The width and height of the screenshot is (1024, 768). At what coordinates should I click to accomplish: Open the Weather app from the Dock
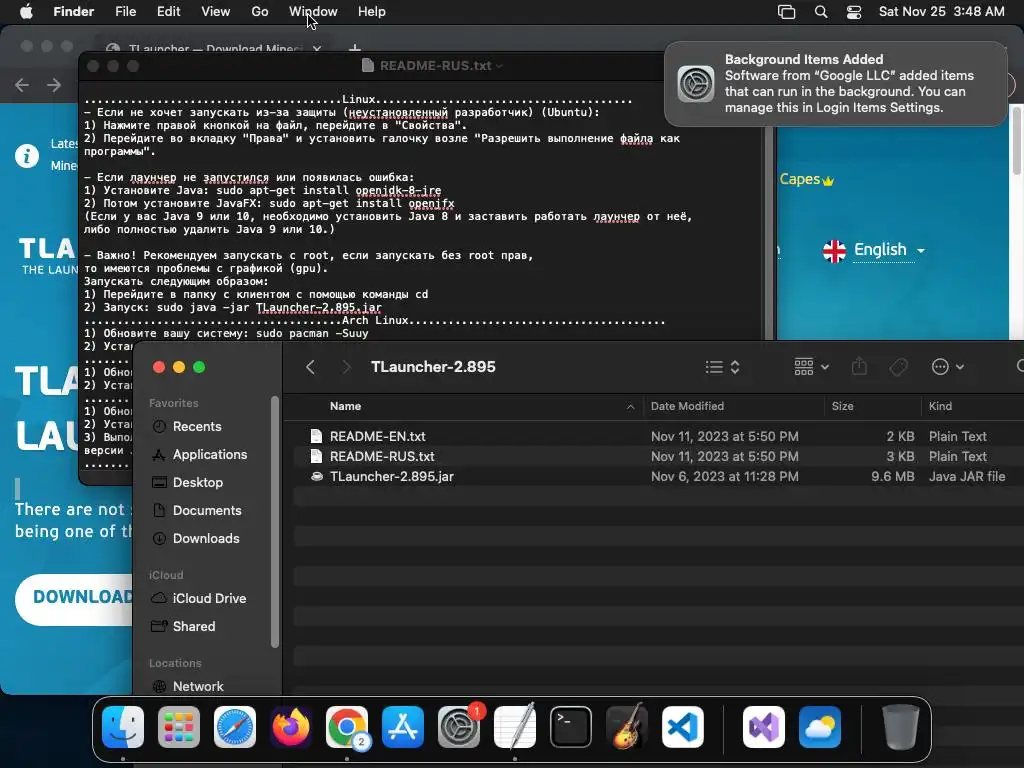tap(820, 727)
